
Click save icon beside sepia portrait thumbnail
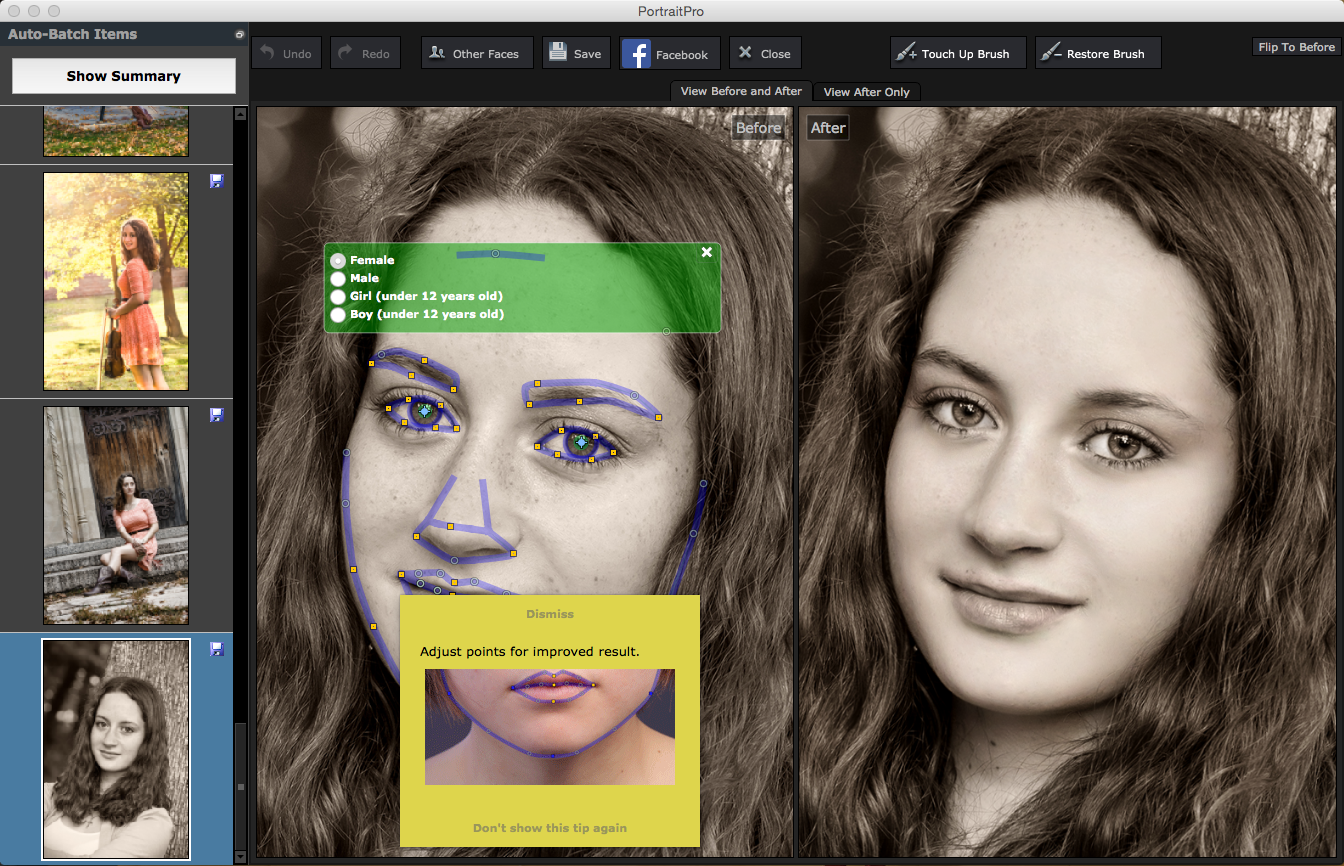pyautogui.click(x=216, y=649)
